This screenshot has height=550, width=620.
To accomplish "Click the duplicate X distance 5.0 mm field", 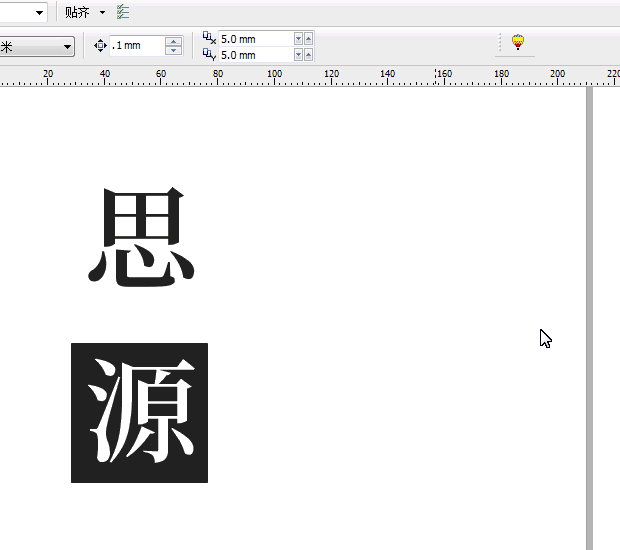I will [x=255, y=38].
